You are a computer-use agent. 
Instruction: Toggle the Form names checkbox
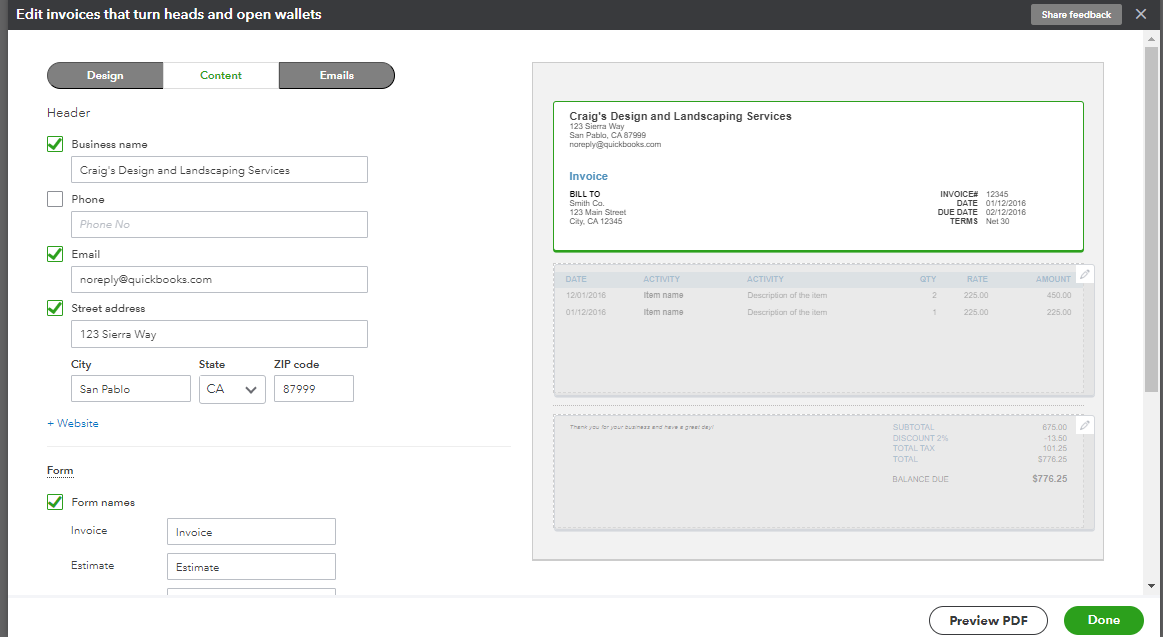click(55, 502)
